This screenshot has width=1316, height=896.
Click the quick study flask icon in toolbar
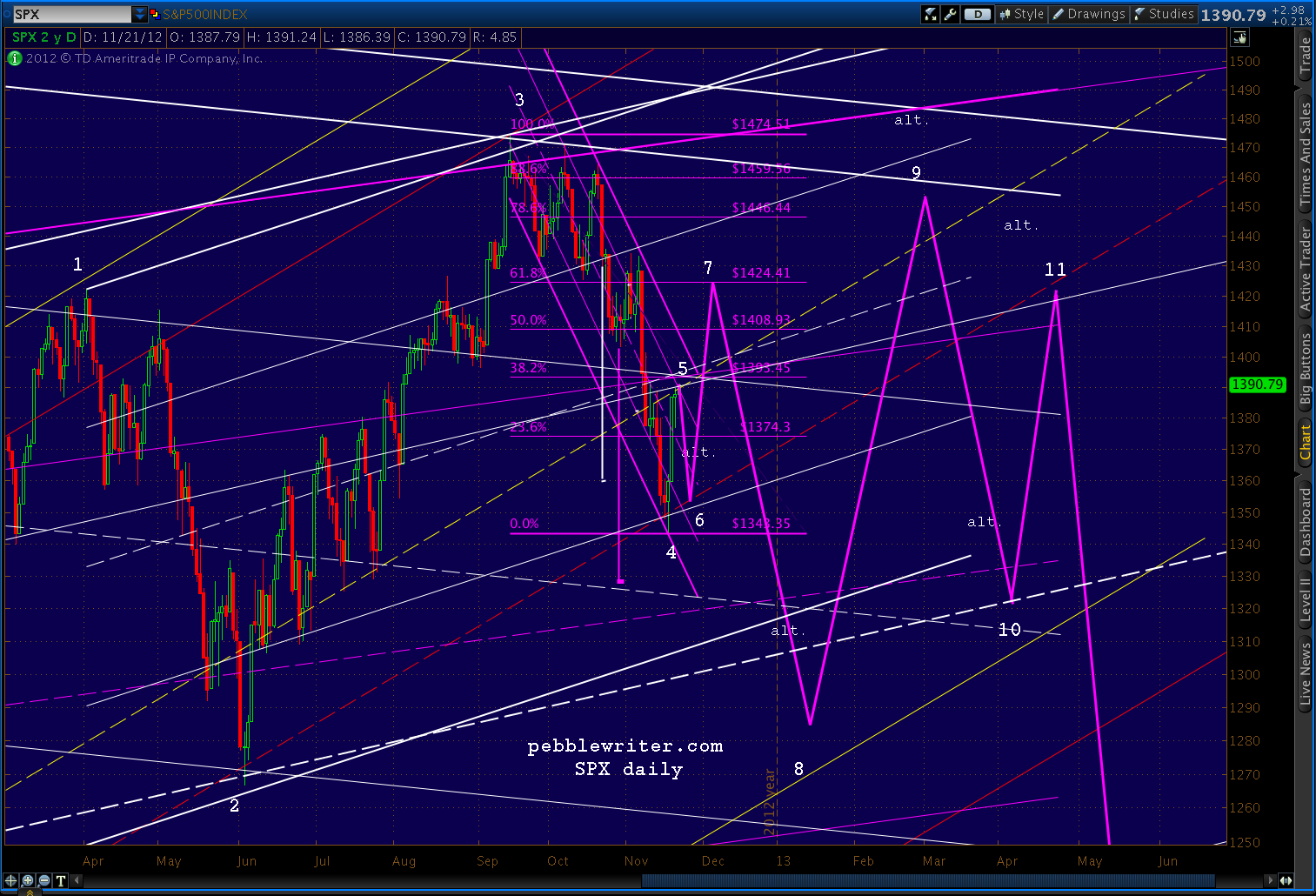931,14
